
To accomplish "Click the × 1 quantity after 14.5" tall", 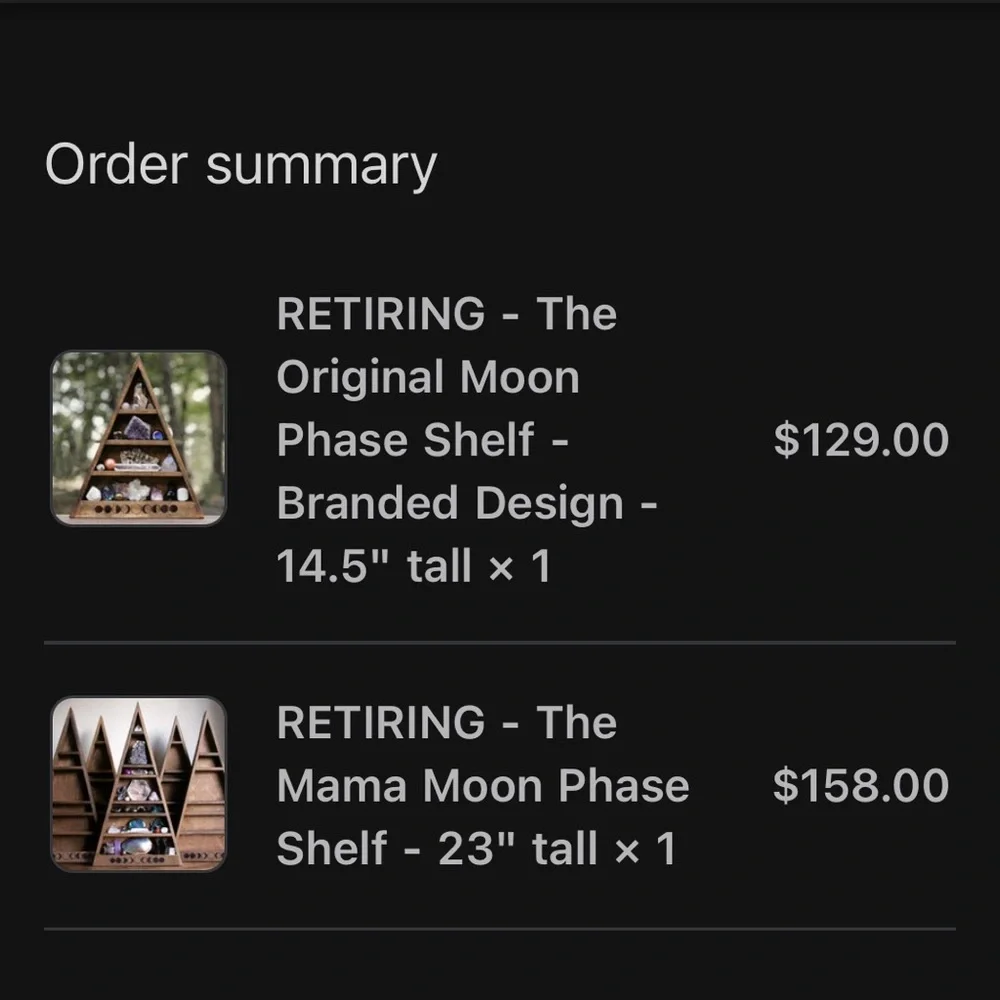I will point(520,566).
